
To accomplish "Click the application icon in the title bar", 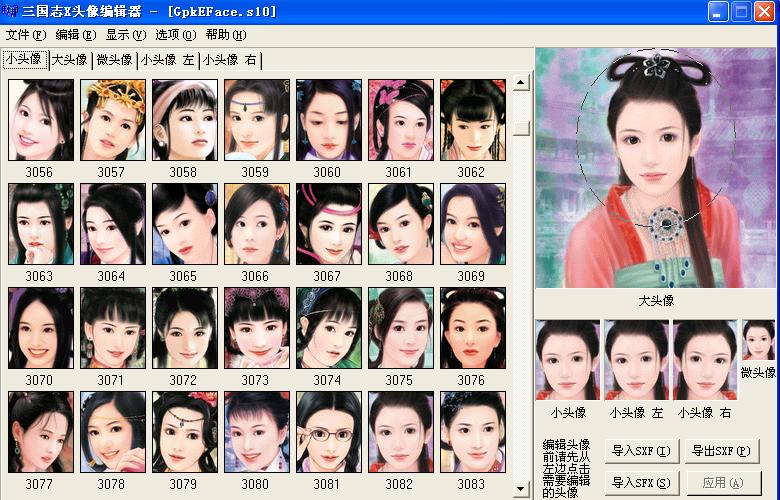I will [x=12, y=11].
